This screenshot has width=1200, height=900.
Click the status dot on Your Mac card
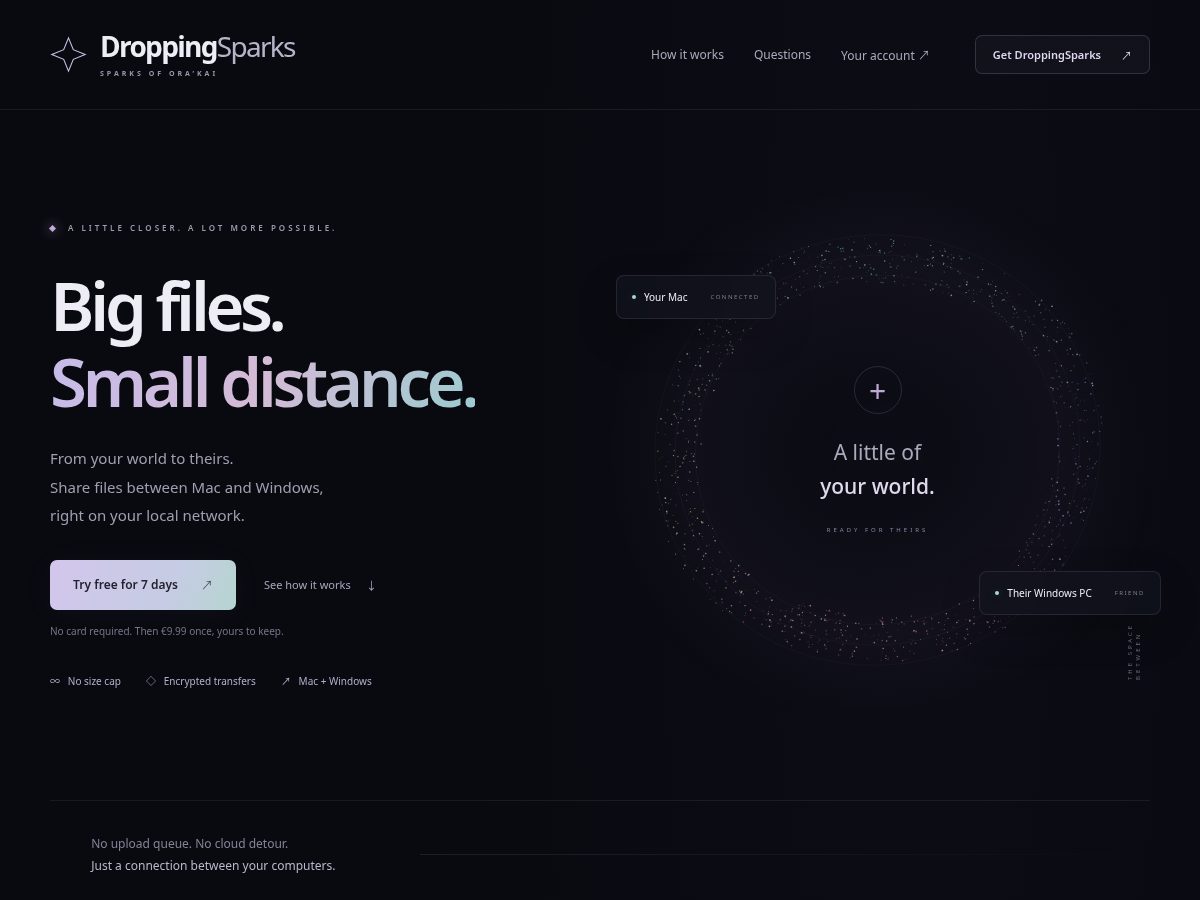pyautogui.click(x=634, y=297)
